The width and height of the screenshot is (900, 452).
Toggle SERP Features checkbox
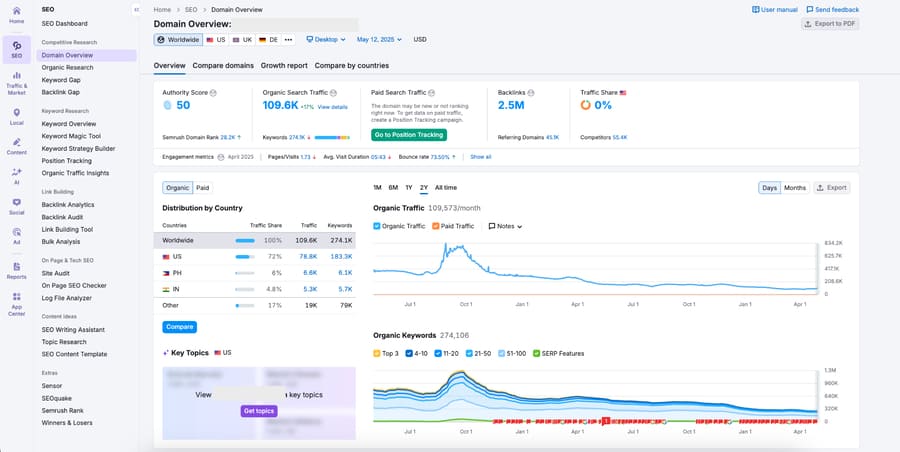pyautogui.click(x=536, y=354)
